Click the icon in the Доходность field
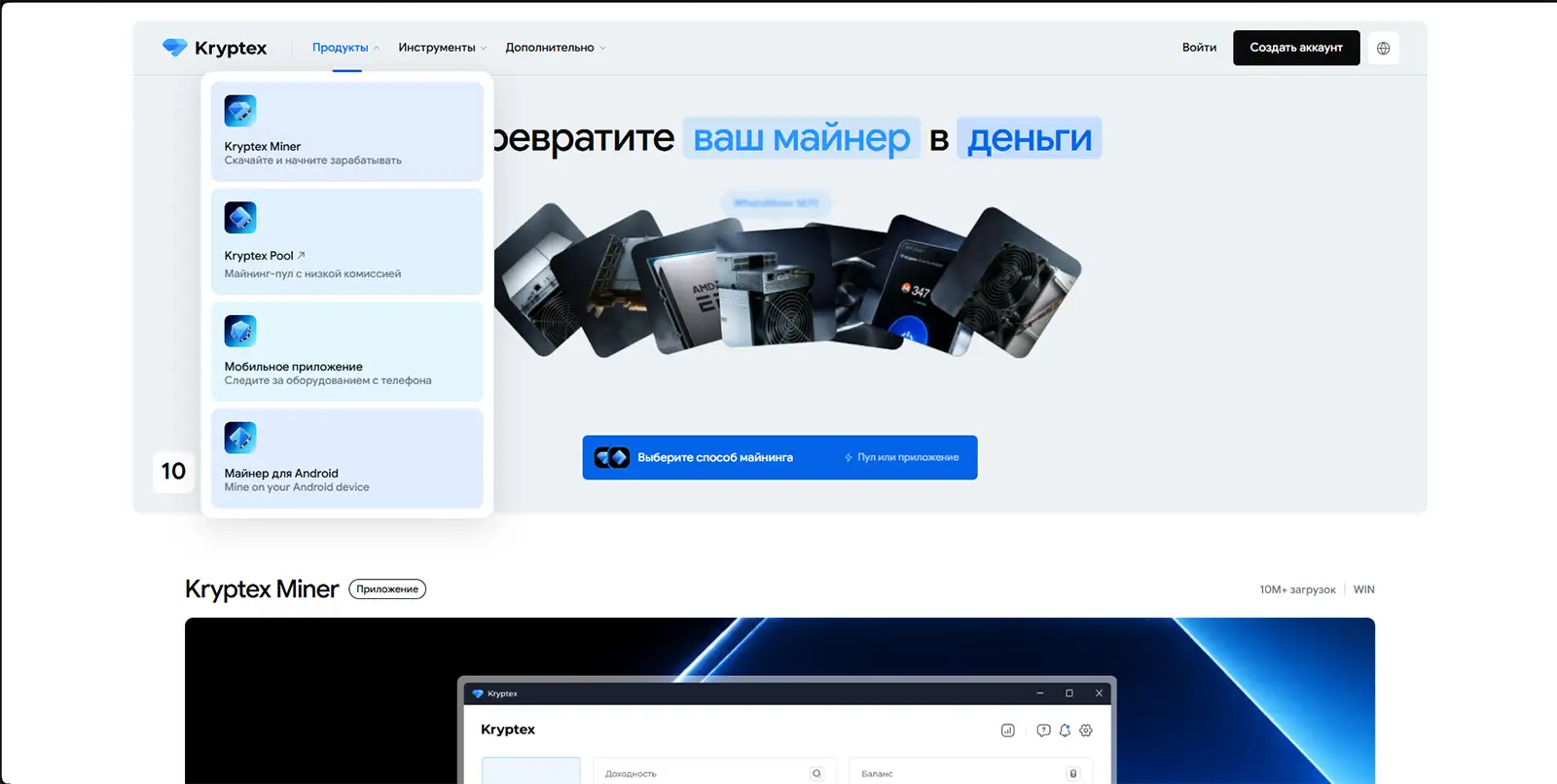The width and height of the screenshot is (1557, 784). (x=816, y=773)
